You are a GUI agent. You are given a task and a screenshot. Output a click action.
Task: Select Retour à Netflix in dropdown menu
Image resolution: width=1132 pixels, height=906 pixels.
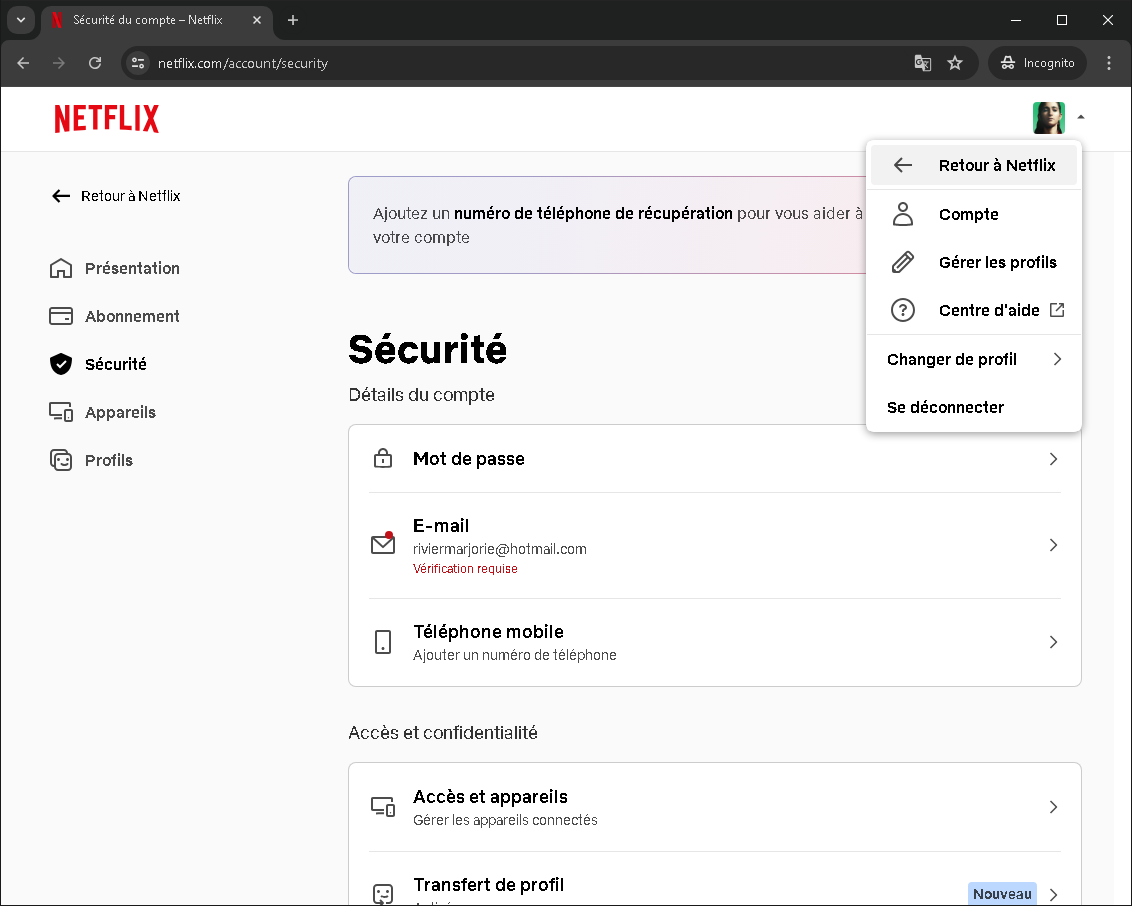(x=974, y=165)
